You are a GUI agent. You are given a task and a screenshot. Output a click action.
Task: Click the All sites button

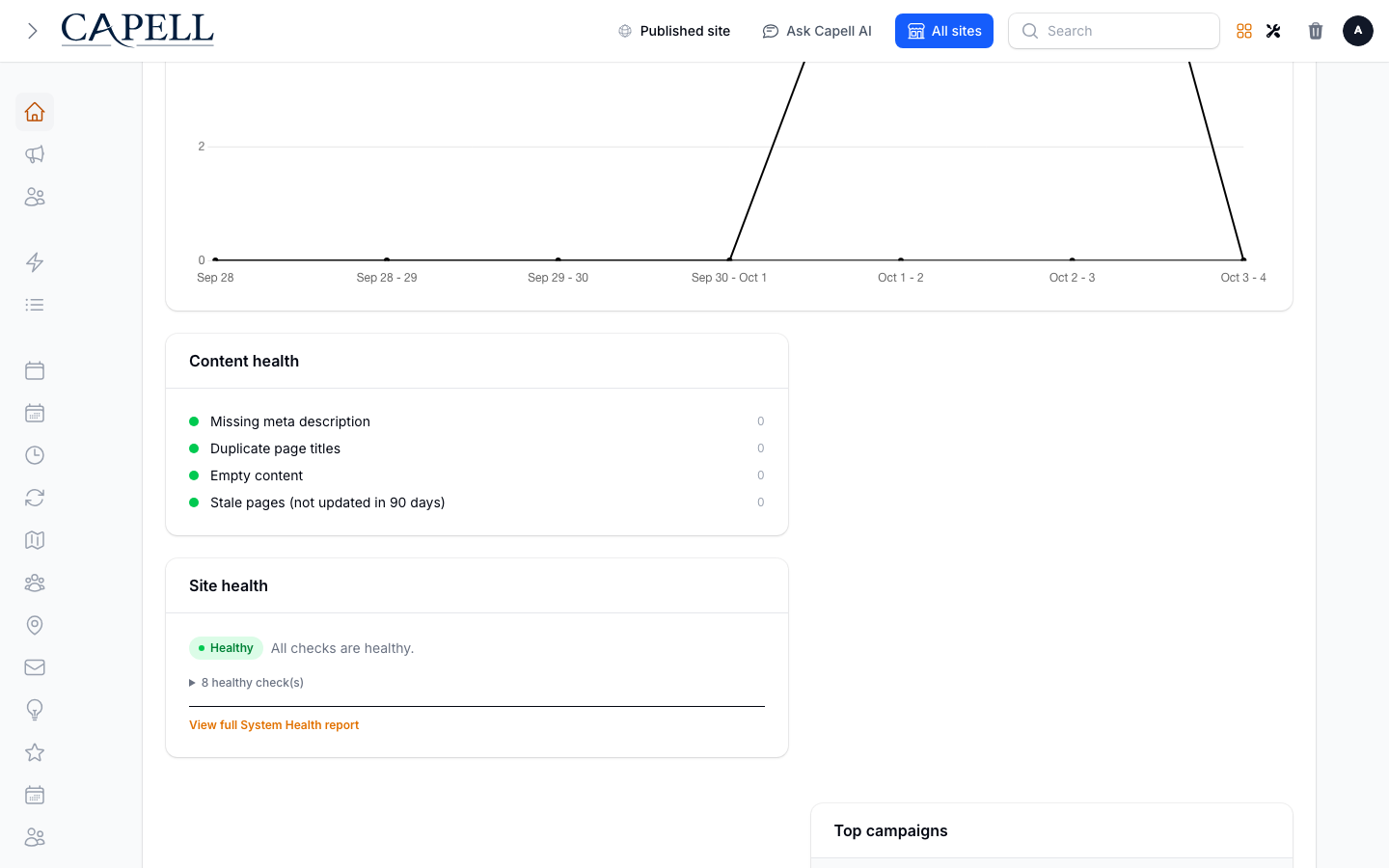pyautogui.click(x=944, y=31)
